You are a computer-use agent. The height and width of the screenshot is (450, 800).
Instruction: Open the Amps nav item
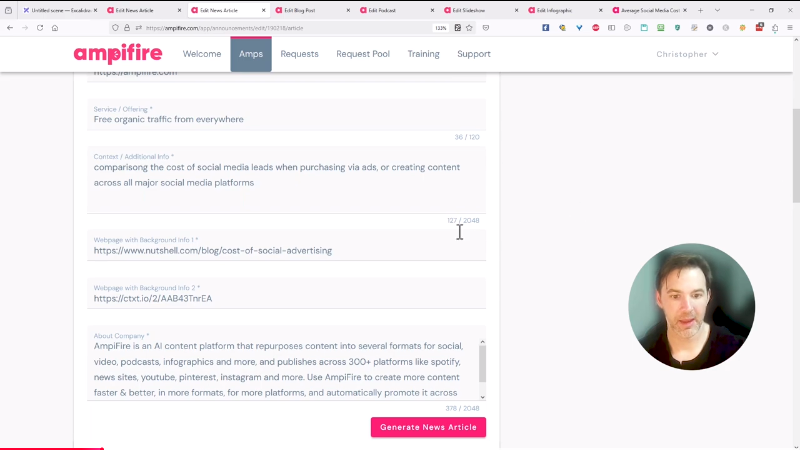pyautogui.click(x=251, y=54)
